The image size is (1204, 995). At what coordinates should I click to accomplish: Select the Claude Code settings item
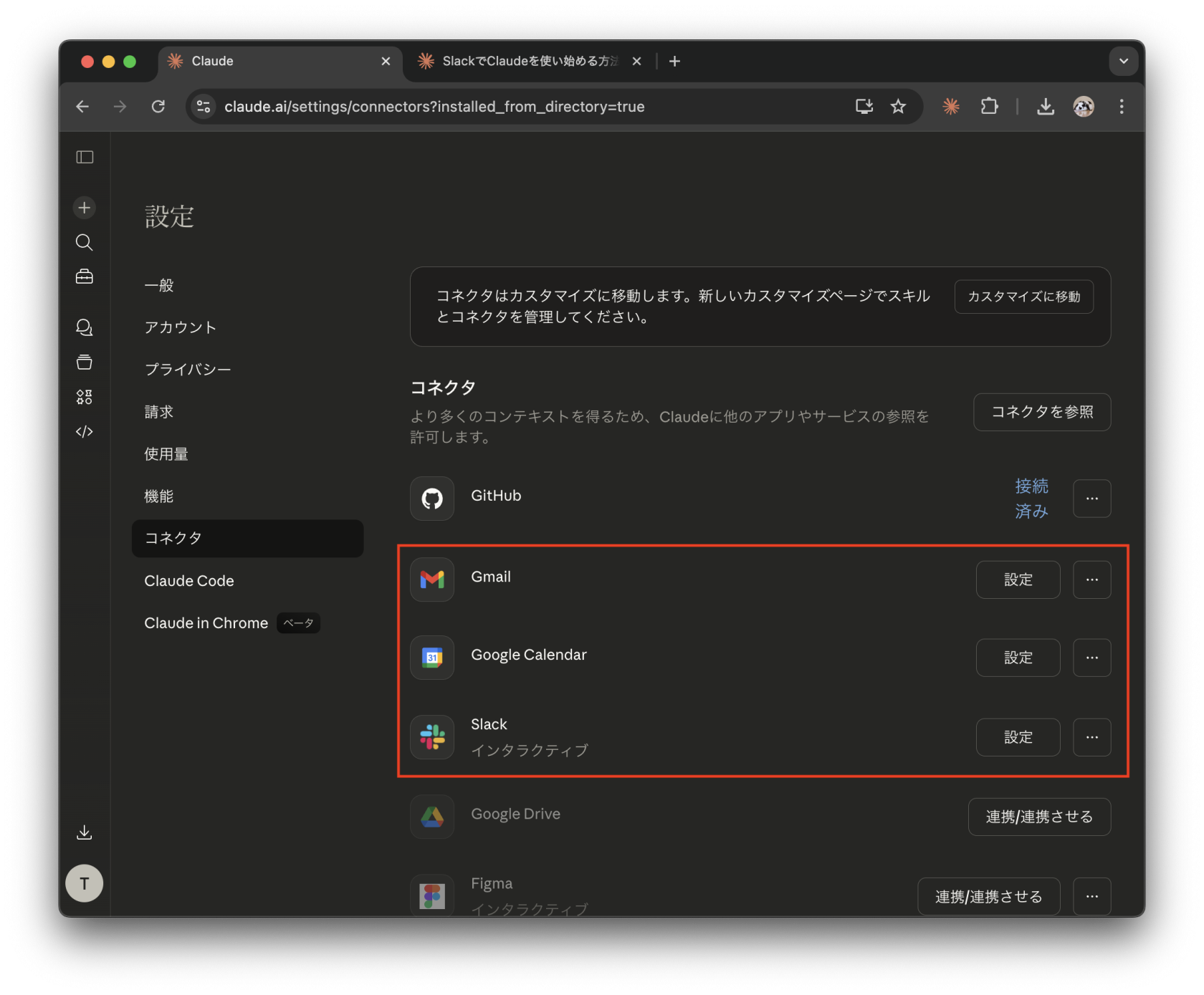[x=188, y=580]
